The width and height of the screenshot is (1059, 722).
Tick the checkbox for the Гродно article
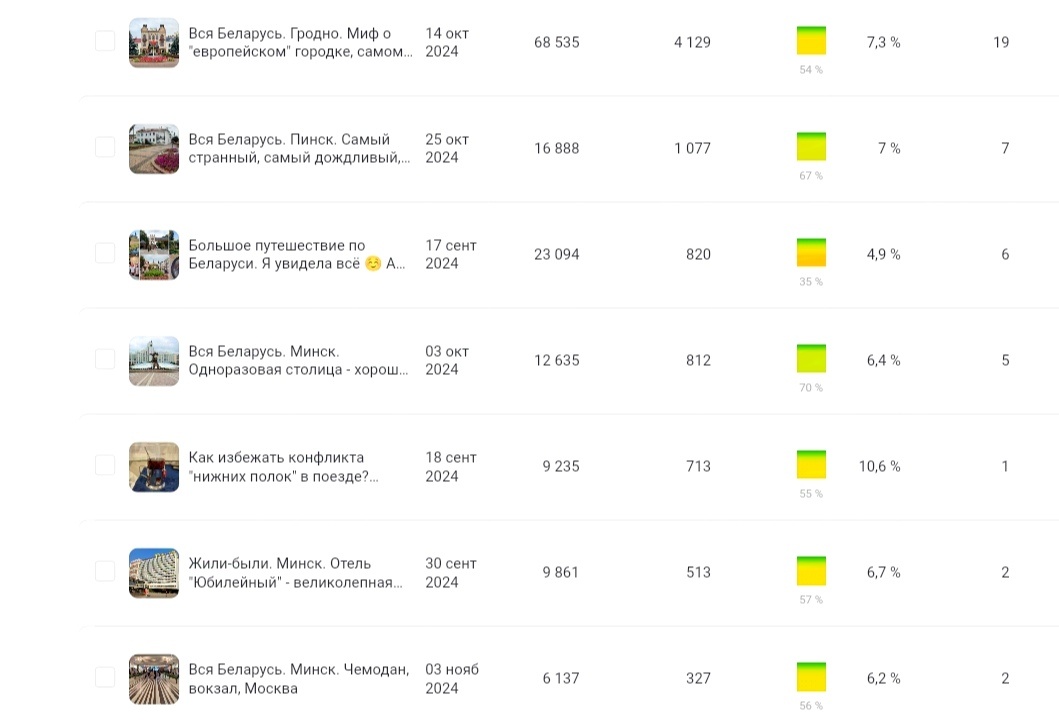(x=105, y=41)
